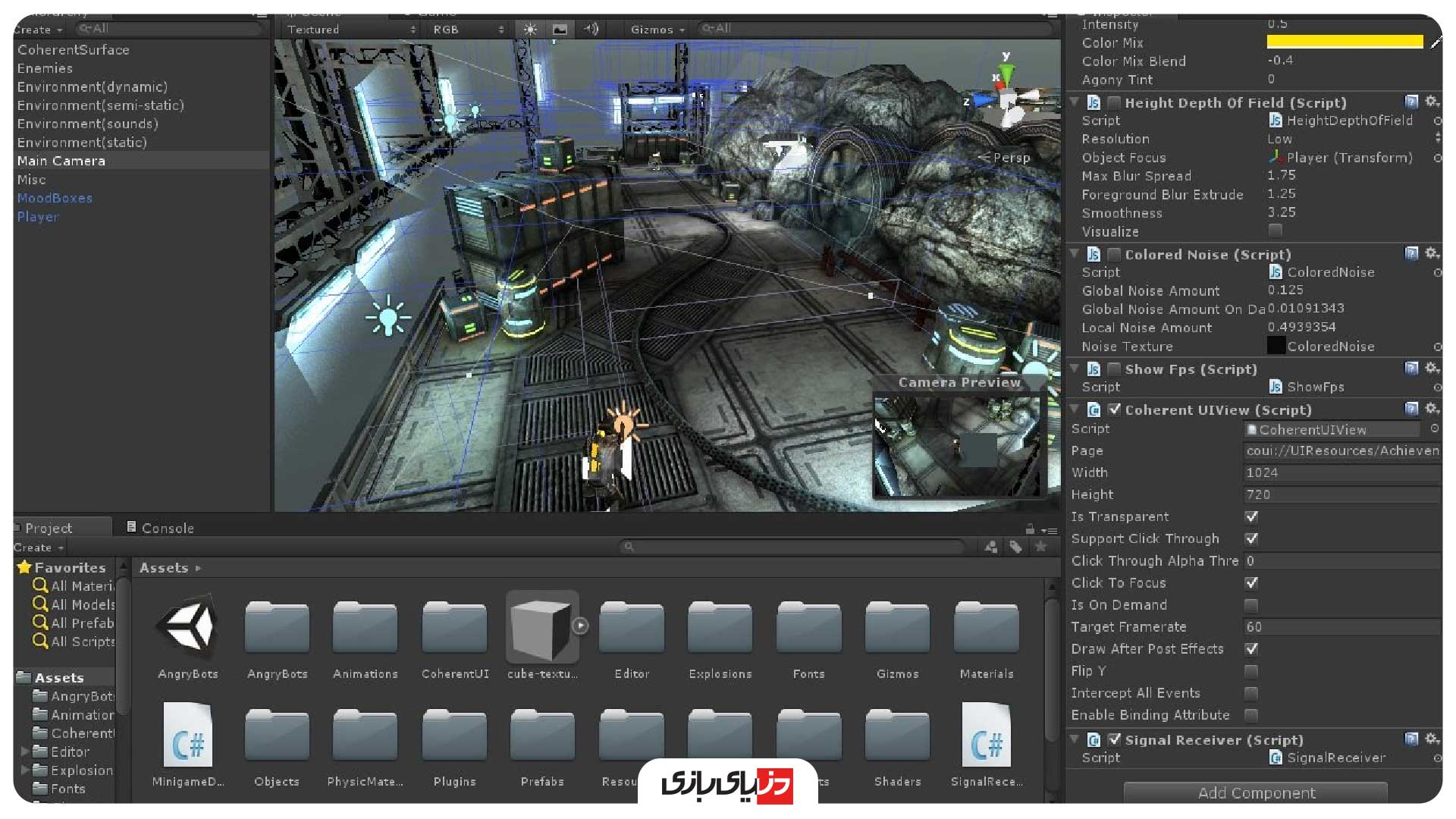Open Show Fps script help icon
Viewport: 1456px width, 819px height.
(x=1411, y=369)
